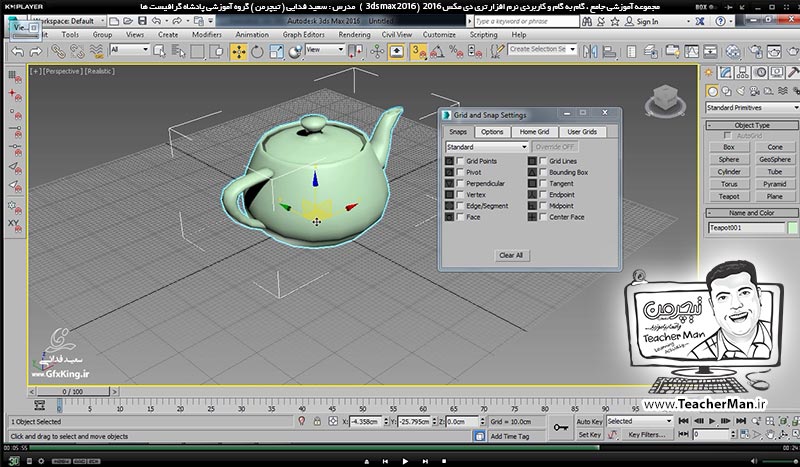
Task: Enable the Perpendicular snap checkbox
Action: tap(460, 183)
